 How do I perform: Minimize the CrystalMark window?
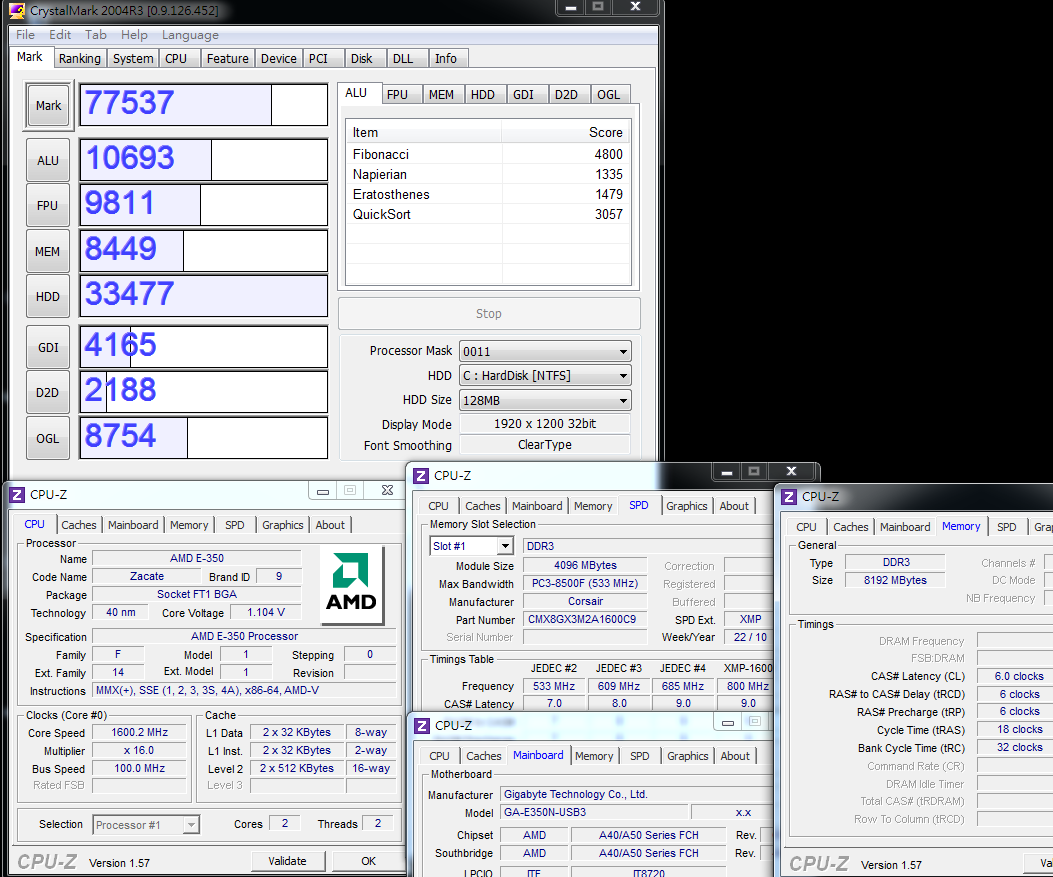pos(571,7)
